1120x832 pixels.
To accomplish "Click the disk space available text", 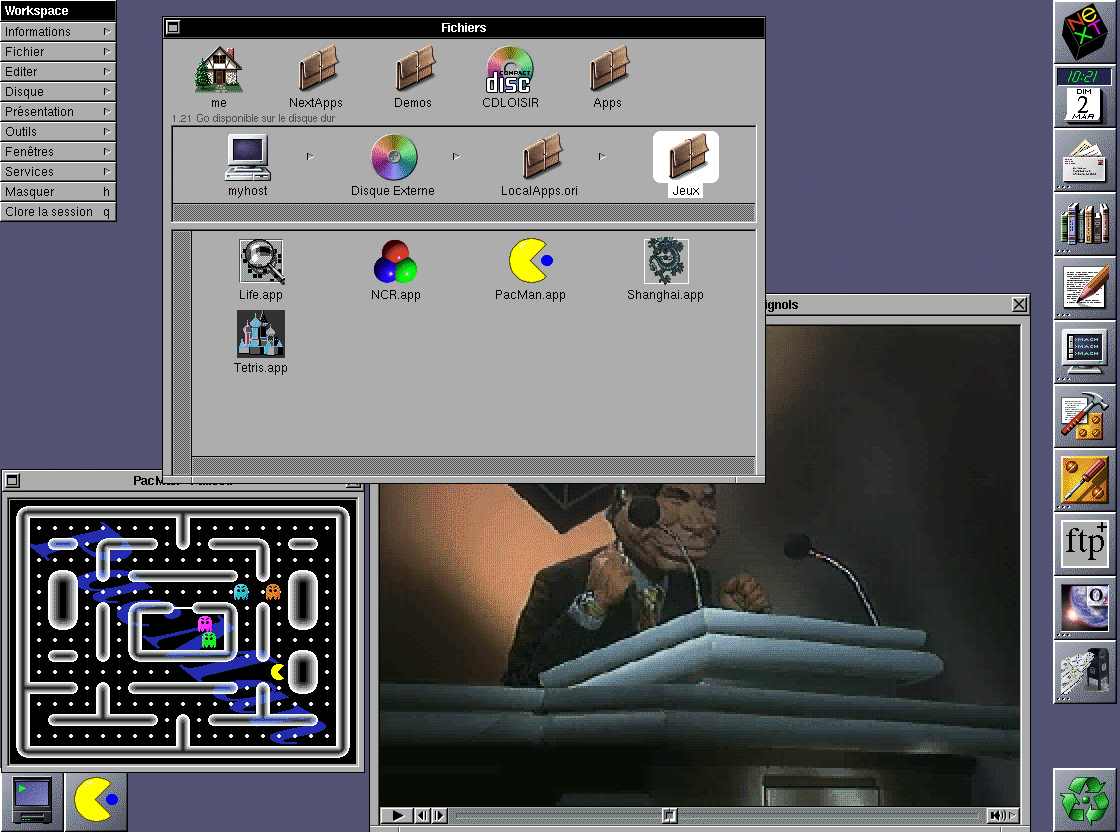I will pos(253,119).
